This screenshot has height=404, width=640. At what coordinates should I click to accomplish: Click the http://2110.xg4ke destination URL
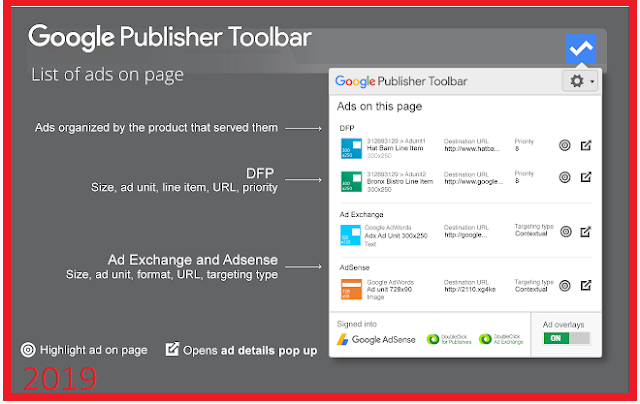pyautogui.click(x=470, y=289)
